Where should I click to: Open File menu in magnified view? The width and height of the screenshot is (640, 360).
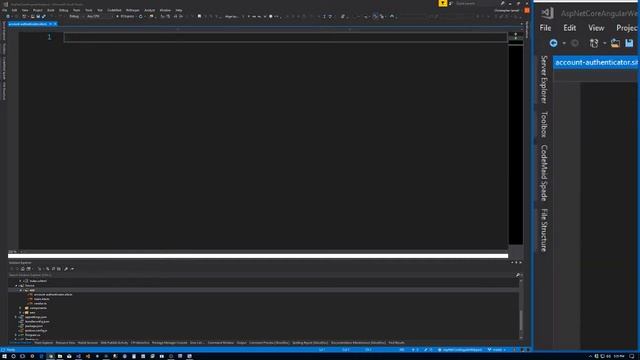[x=545, y=28]
